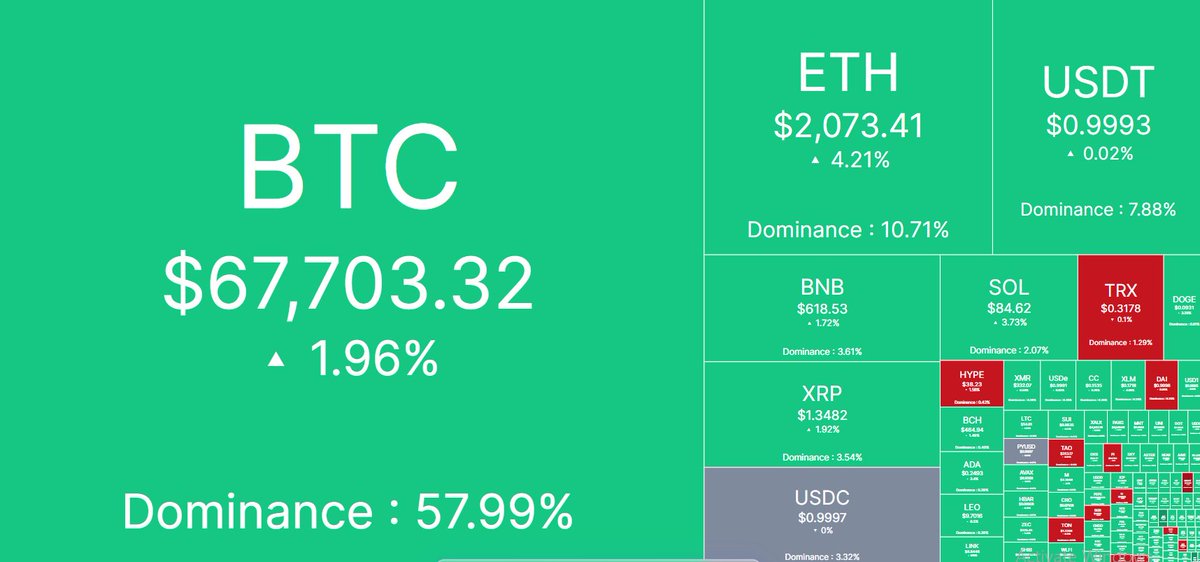Select the gray PYUSD tile
Viewport: 1200px width, 562px height.
1025,451
